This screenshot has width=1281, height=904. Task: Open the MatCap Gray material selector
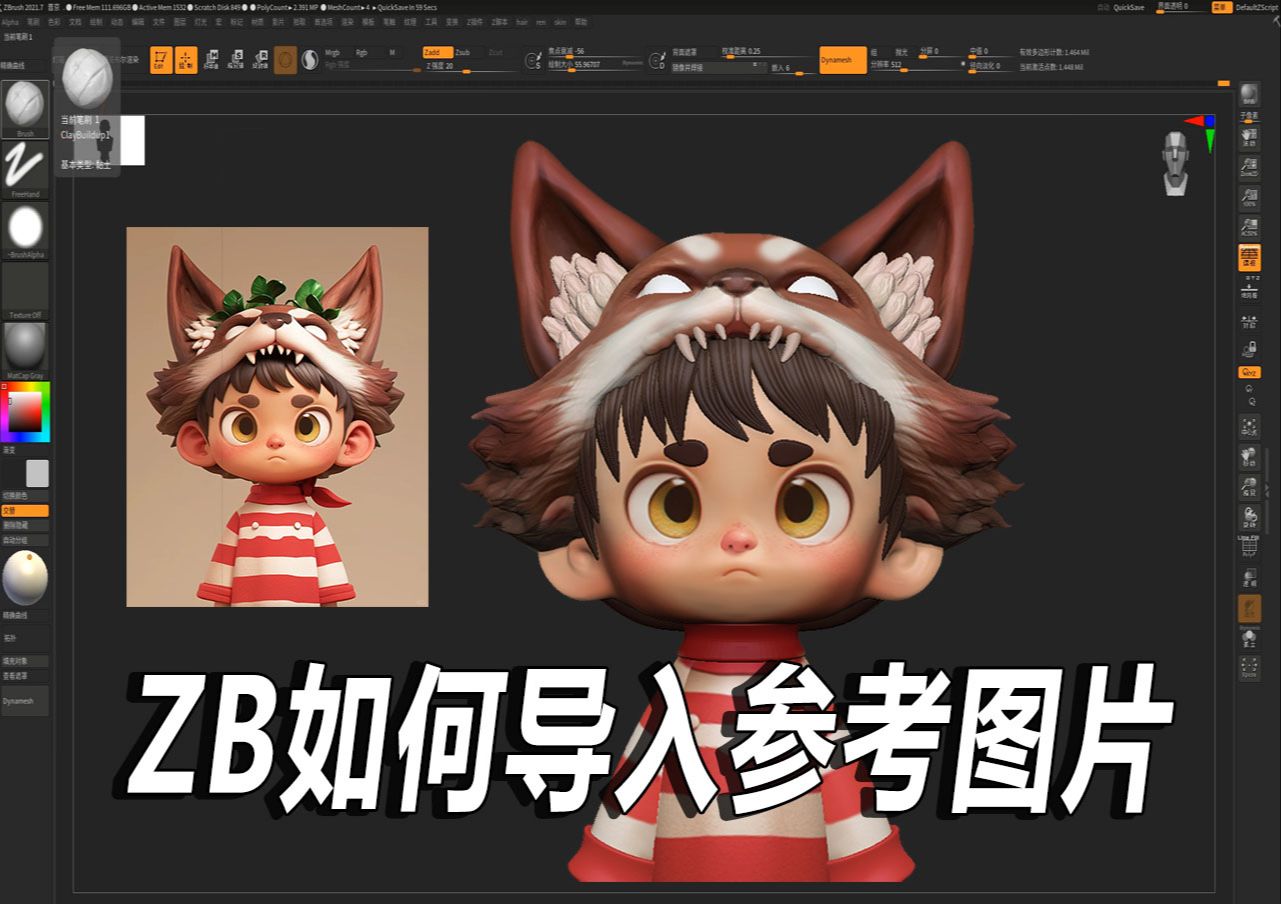pyautogui.click(x=25, y=351)
